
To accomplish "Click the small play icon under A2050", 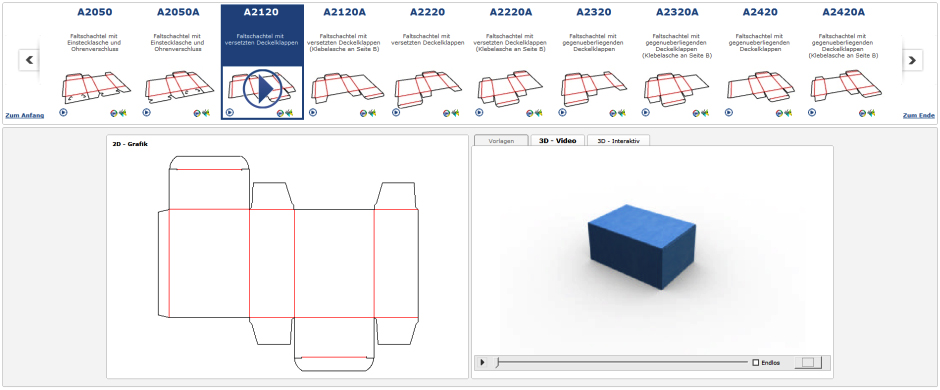I will point(64,112).
